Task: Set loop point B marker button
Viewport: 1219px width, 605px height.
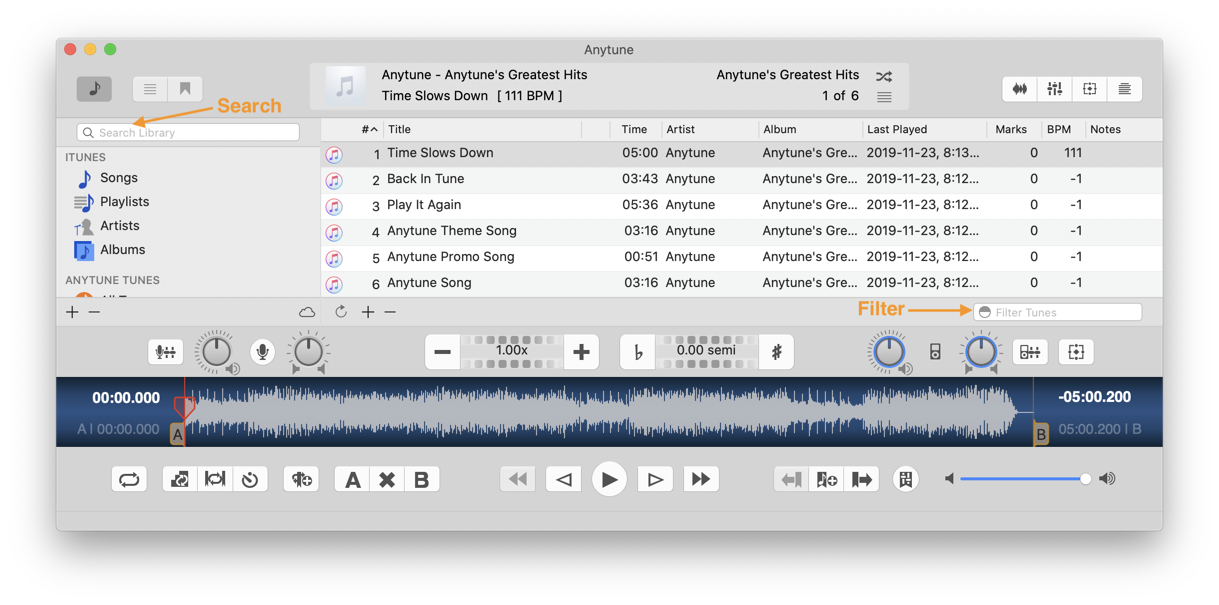Action: coord(421,480)
